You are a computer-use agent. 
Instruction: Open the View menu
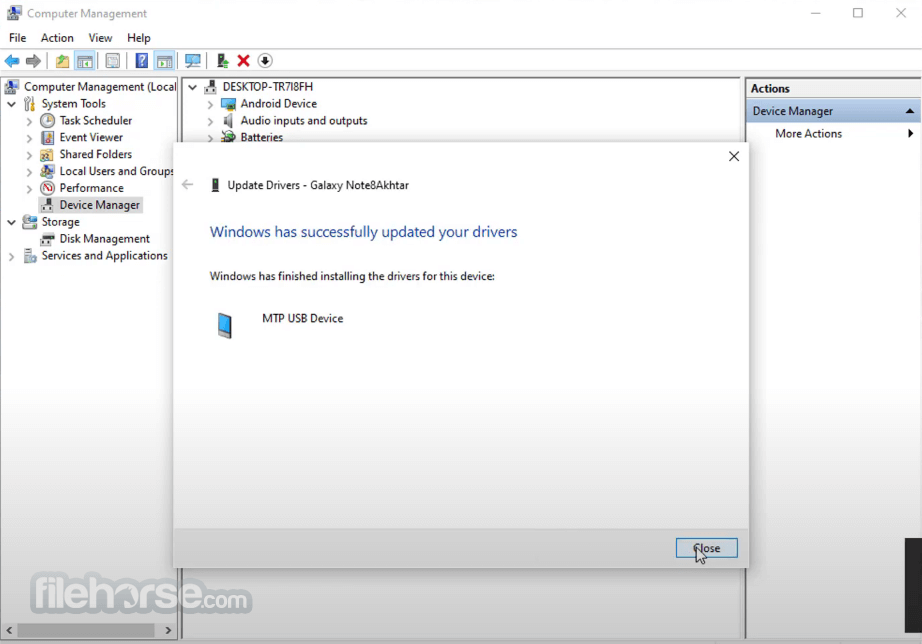pos(100,38)
